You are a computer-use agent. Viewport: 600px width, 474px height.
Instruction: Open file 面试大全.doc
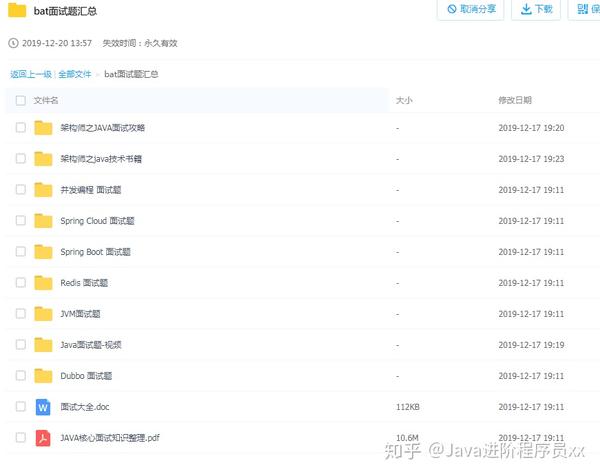click(85, 407)
